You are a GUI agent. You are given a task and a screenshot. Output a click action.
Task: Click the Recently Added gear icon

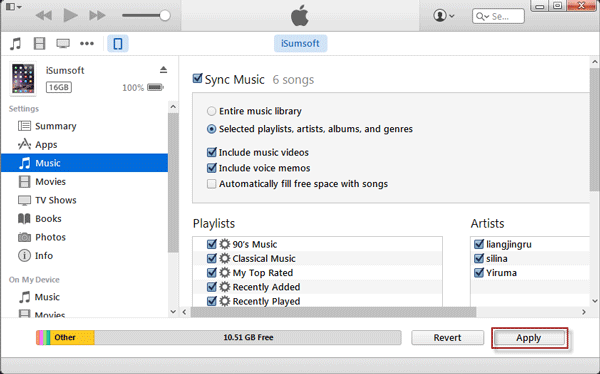pos(225,287)
